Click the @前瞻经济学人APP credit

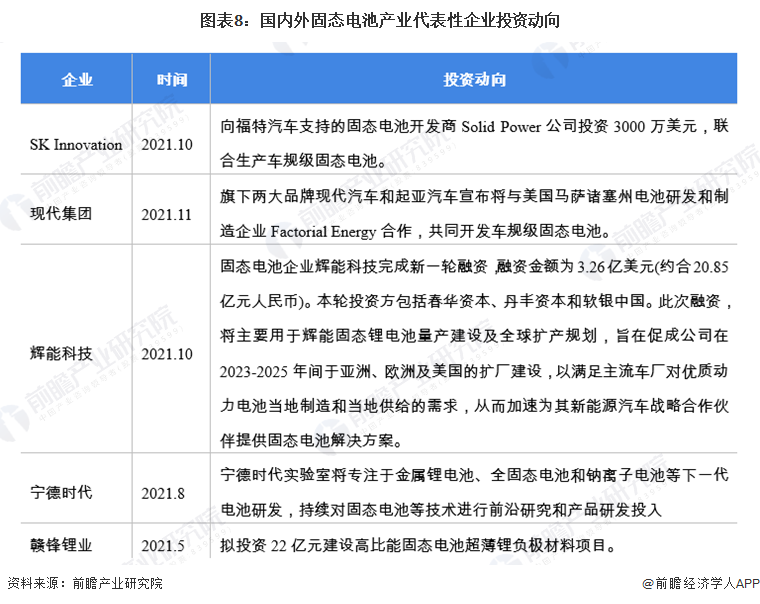coord(700,583)
